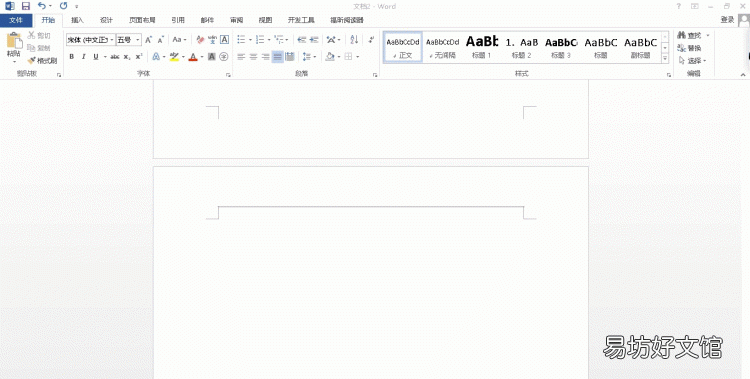Increase paragraph indent
This screenshot has width=750, height=379.
coord(314,40)
